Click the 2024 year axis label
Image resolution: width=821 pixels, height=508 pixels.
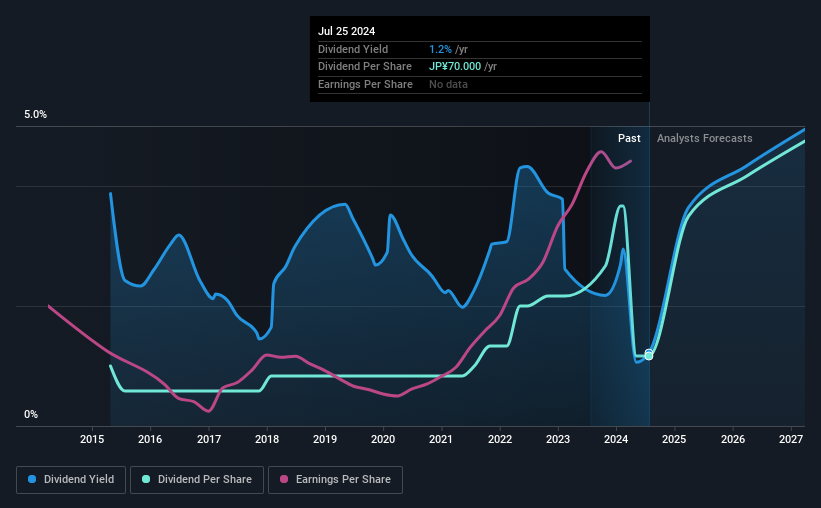coord(616,439)
